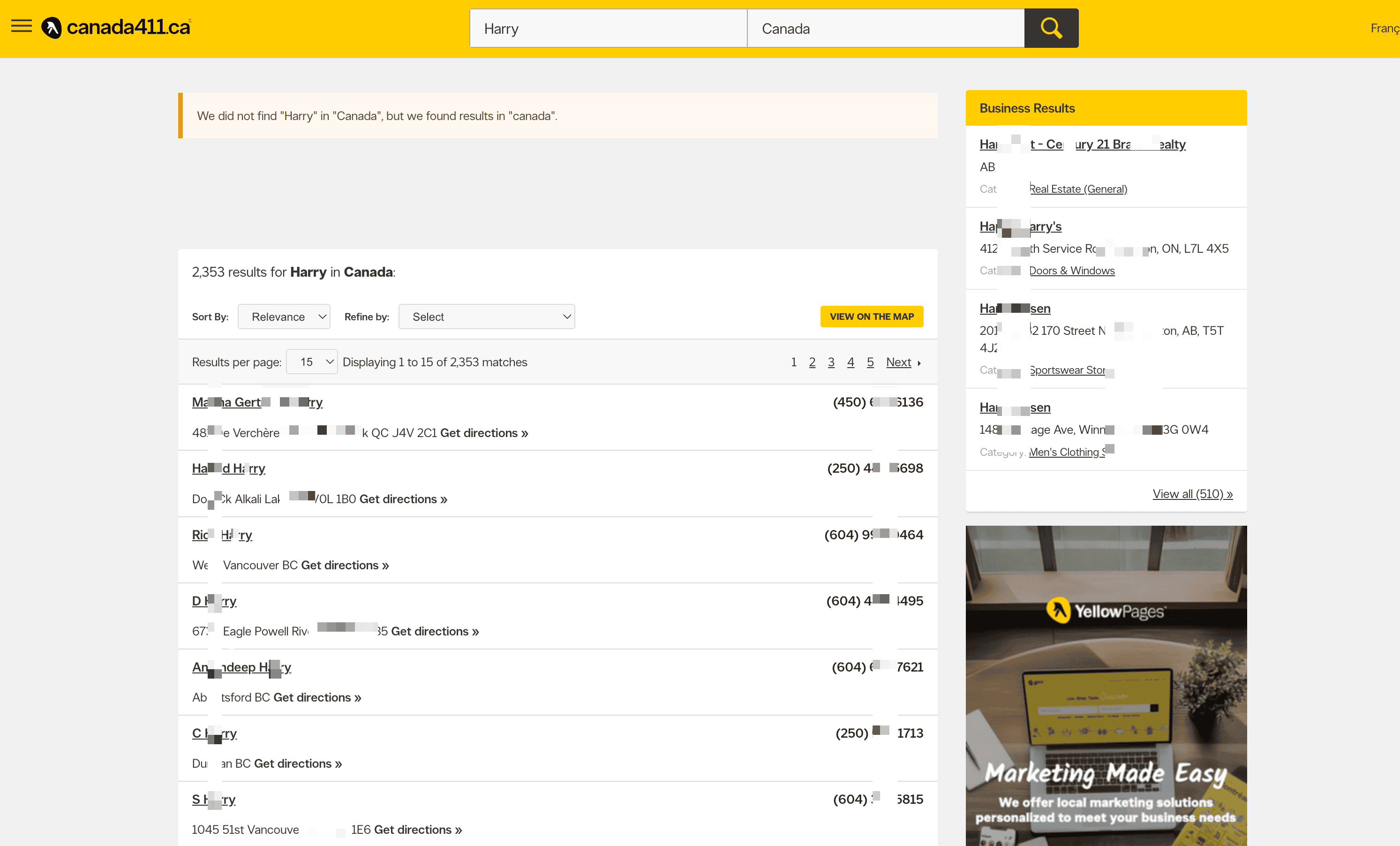This screenshot has height=846, width=1400.
Task: Open the hamburger menu icon
Action: click(x=22, y=26)
